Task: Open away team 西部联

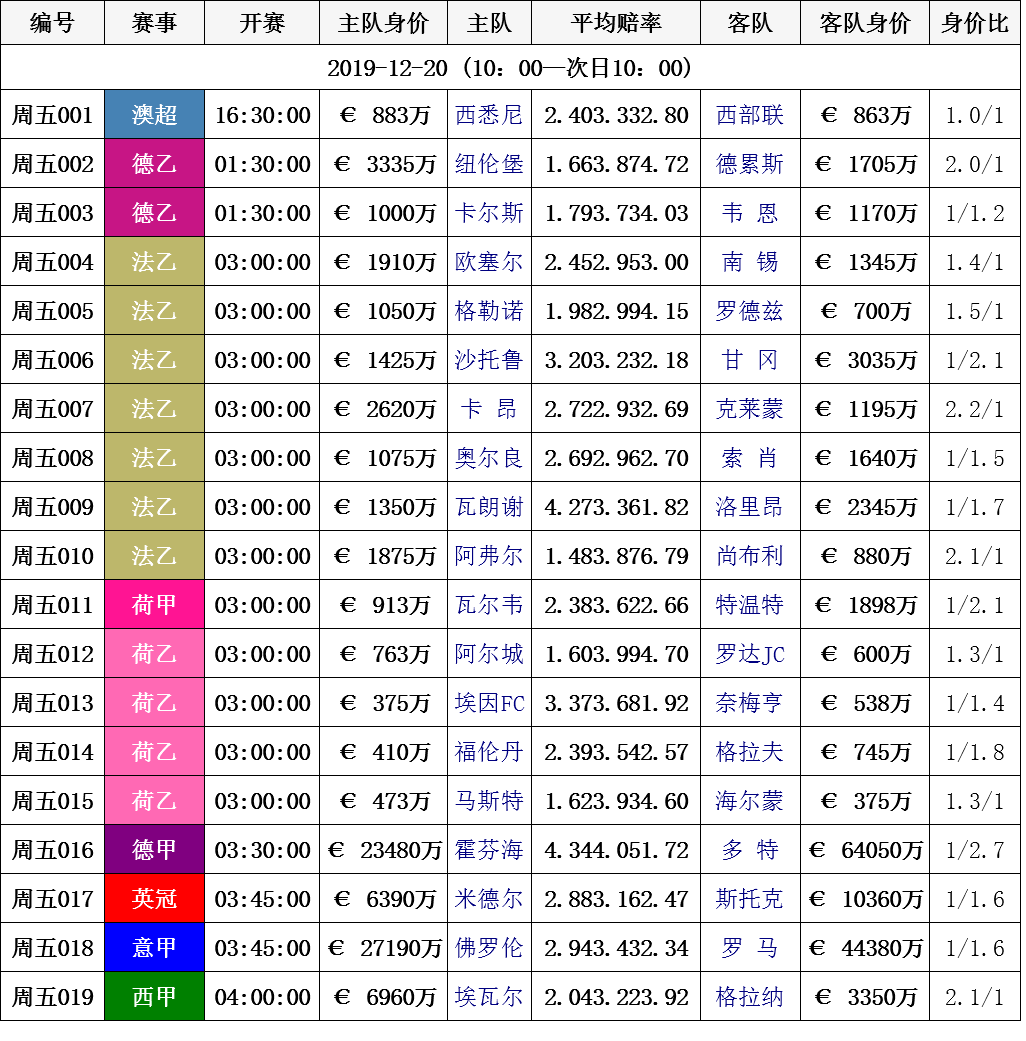Action: point(750,115)
